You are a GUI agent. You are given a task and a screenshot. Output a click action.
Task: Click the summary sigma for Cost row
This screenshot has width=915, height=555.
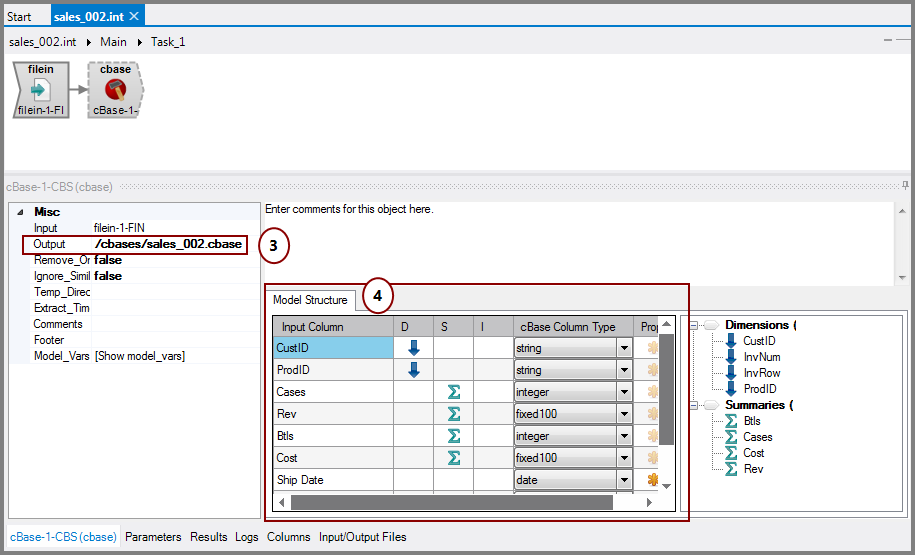point(453,458)
